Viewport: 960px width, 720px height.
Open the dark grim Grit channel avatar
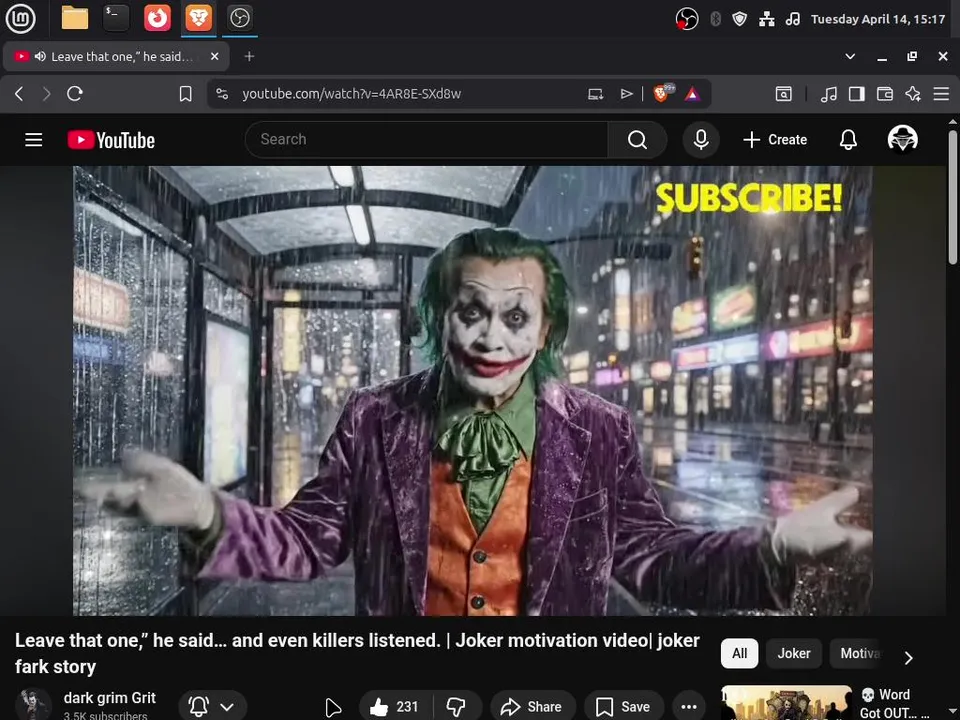(33, 704)
